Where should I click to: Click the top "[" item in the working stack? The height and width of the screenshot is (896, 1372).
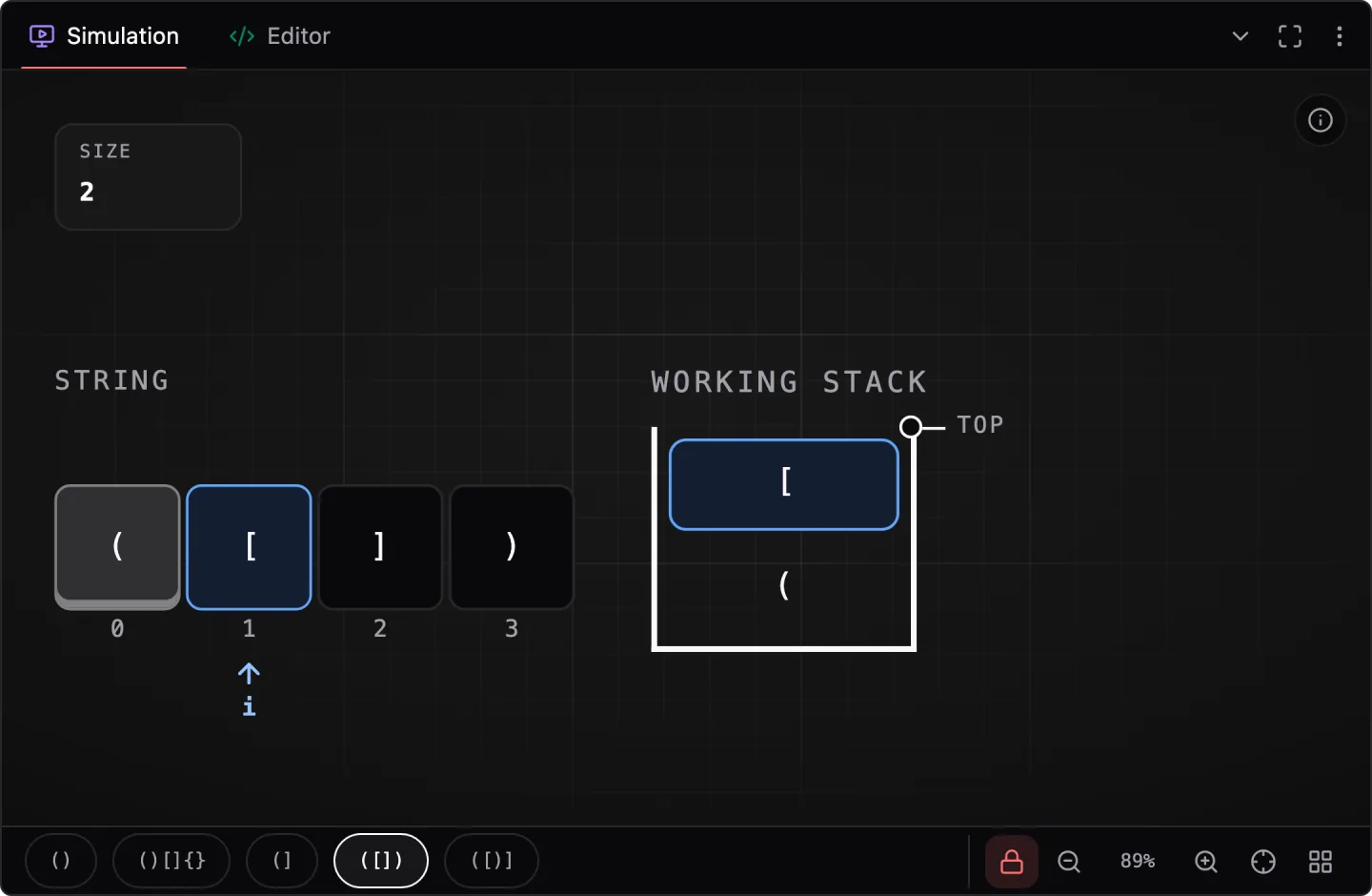tap(784, 484)
